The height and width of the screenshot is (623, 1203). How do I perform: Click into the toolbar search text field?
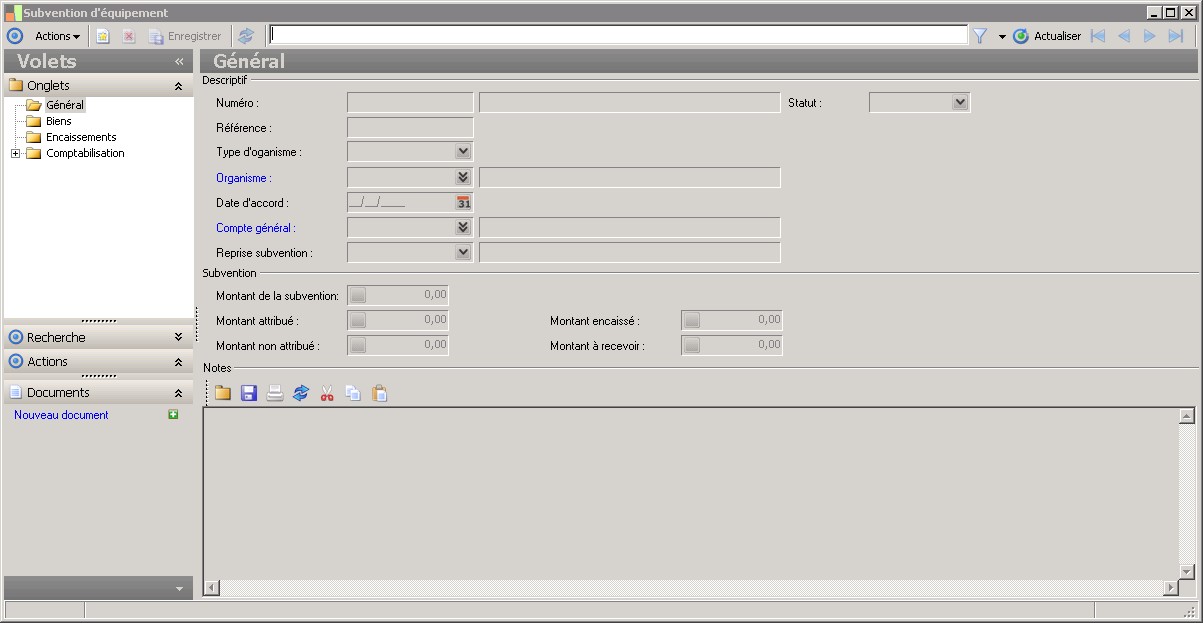click(618, 35)
